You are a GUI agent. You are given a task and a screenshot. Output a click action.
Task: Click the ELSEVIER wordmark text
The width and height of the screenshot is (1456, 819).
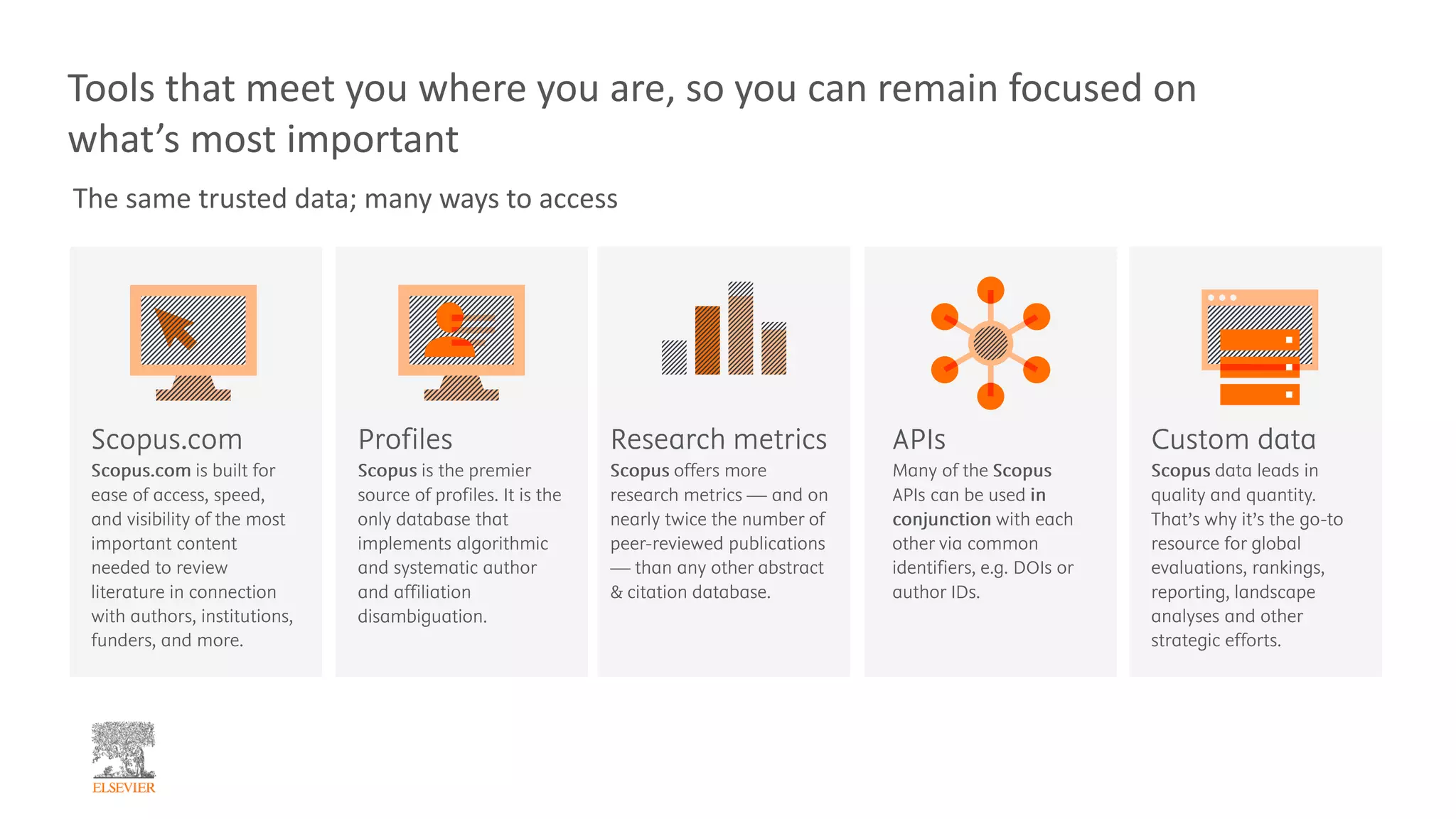[x=124, y=788]
